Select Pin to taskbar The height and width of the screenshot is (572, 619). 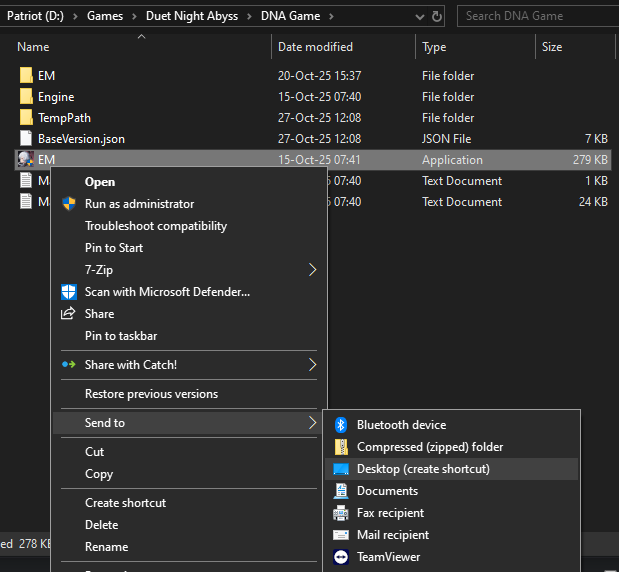(x=121, y=336)
